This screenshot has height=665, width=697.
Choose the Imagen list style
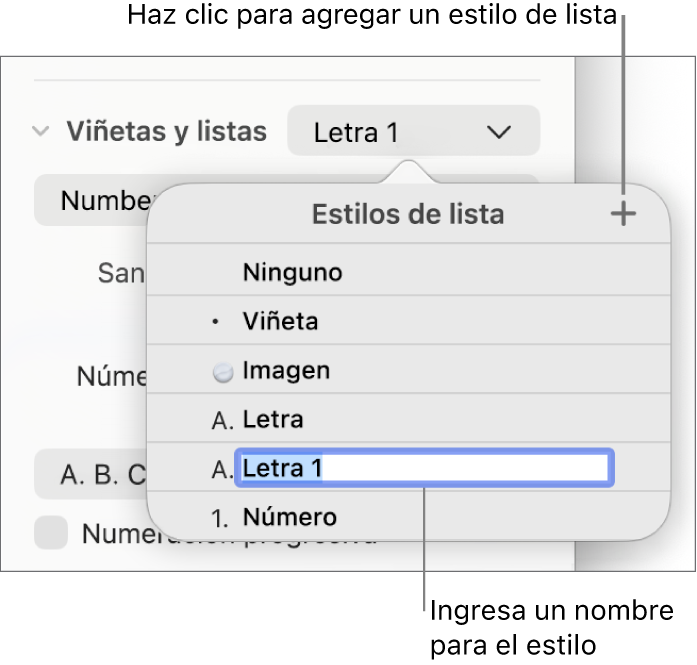286,371
